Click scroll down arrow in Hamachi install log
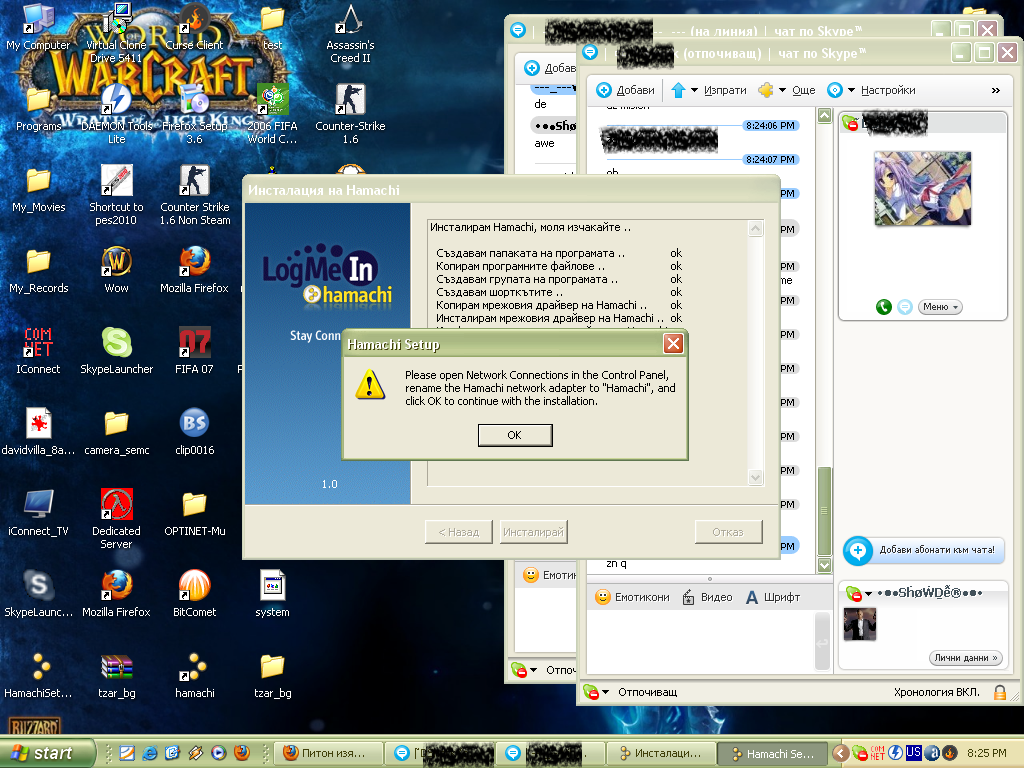The width and height of the screenshot is (1024, 768). [756, 477]
